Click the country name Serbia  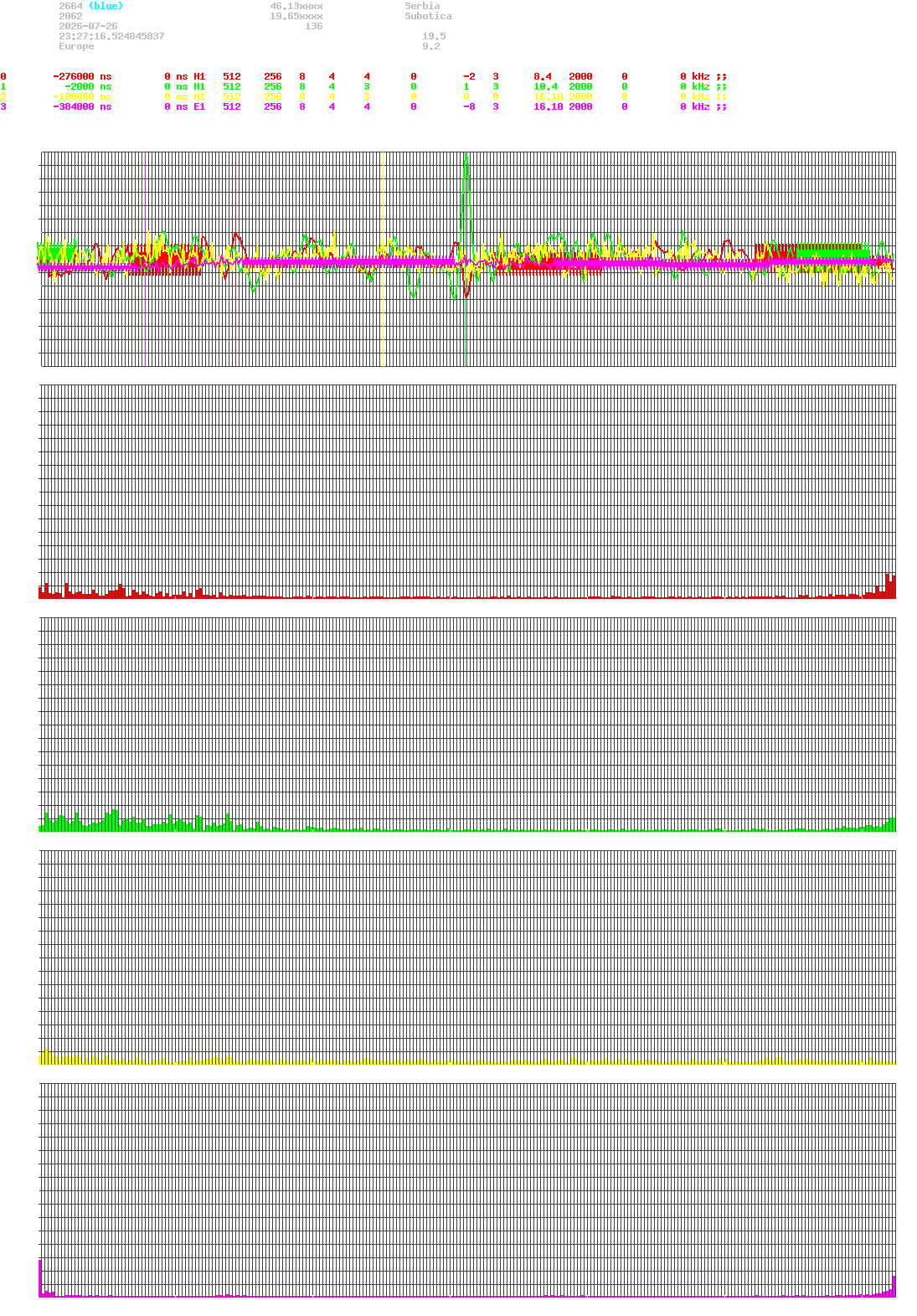[422, 6]
